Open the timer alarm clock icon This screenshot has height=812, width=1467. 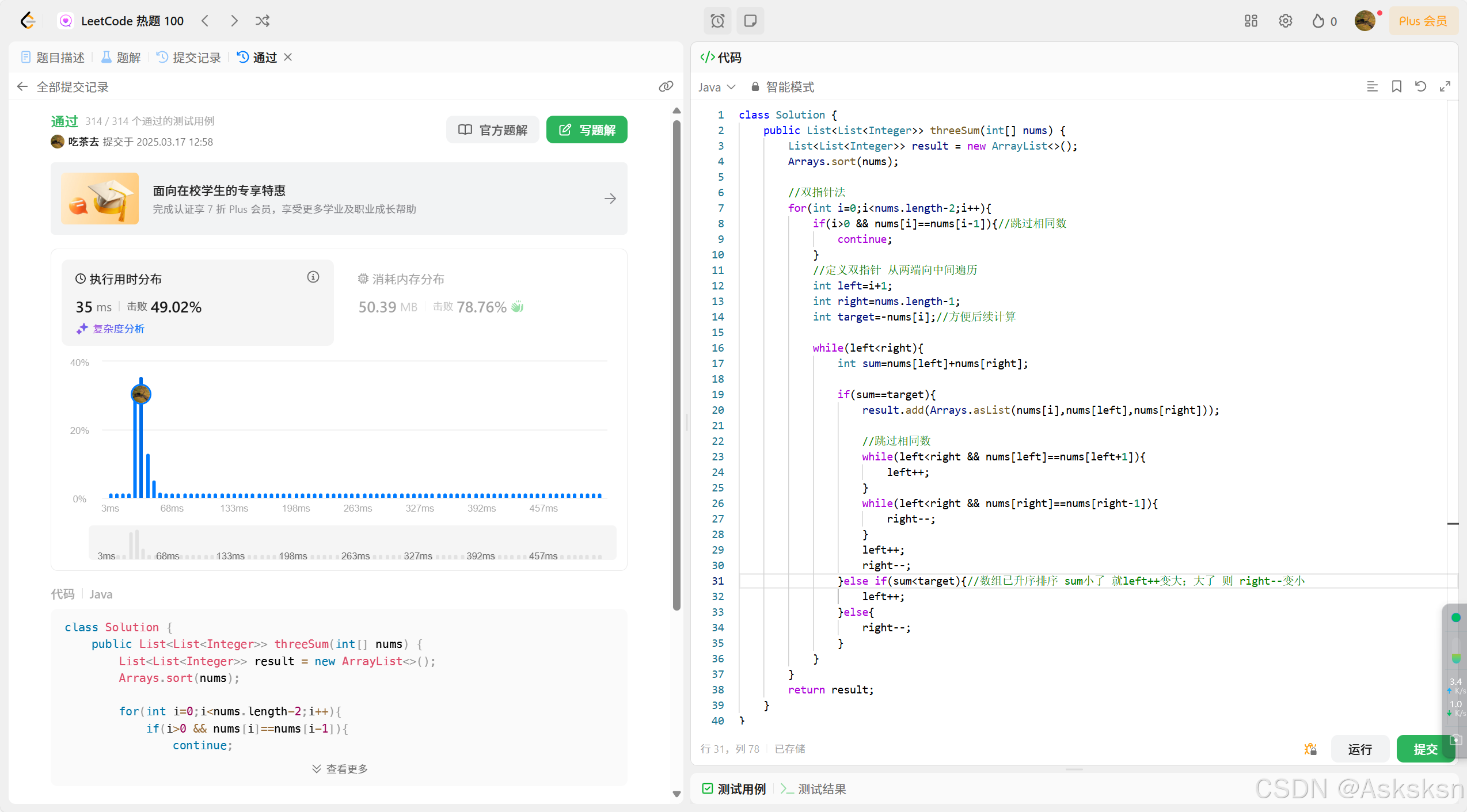tap(717, 21)
